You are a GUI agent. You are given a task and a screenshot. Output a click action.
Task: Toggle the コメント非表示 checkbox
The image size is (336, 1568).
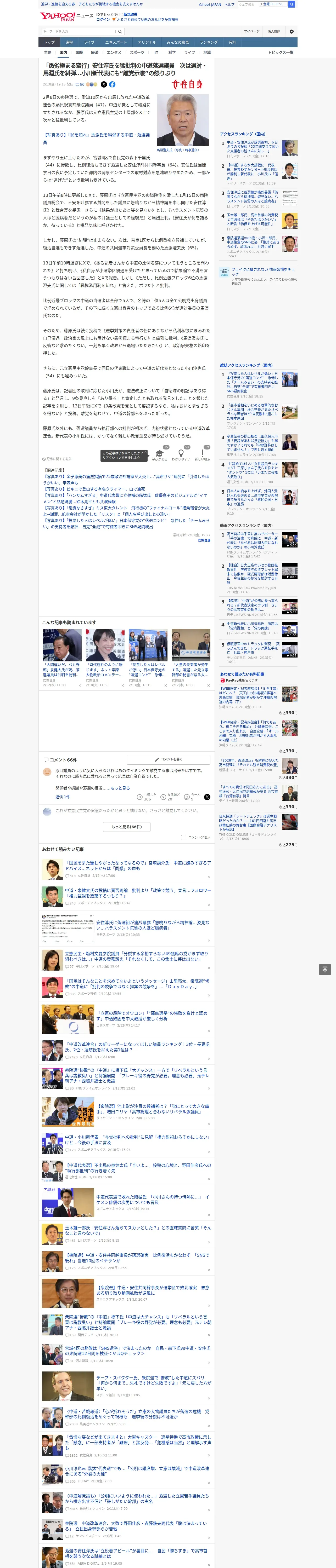[x=183, y=838]
